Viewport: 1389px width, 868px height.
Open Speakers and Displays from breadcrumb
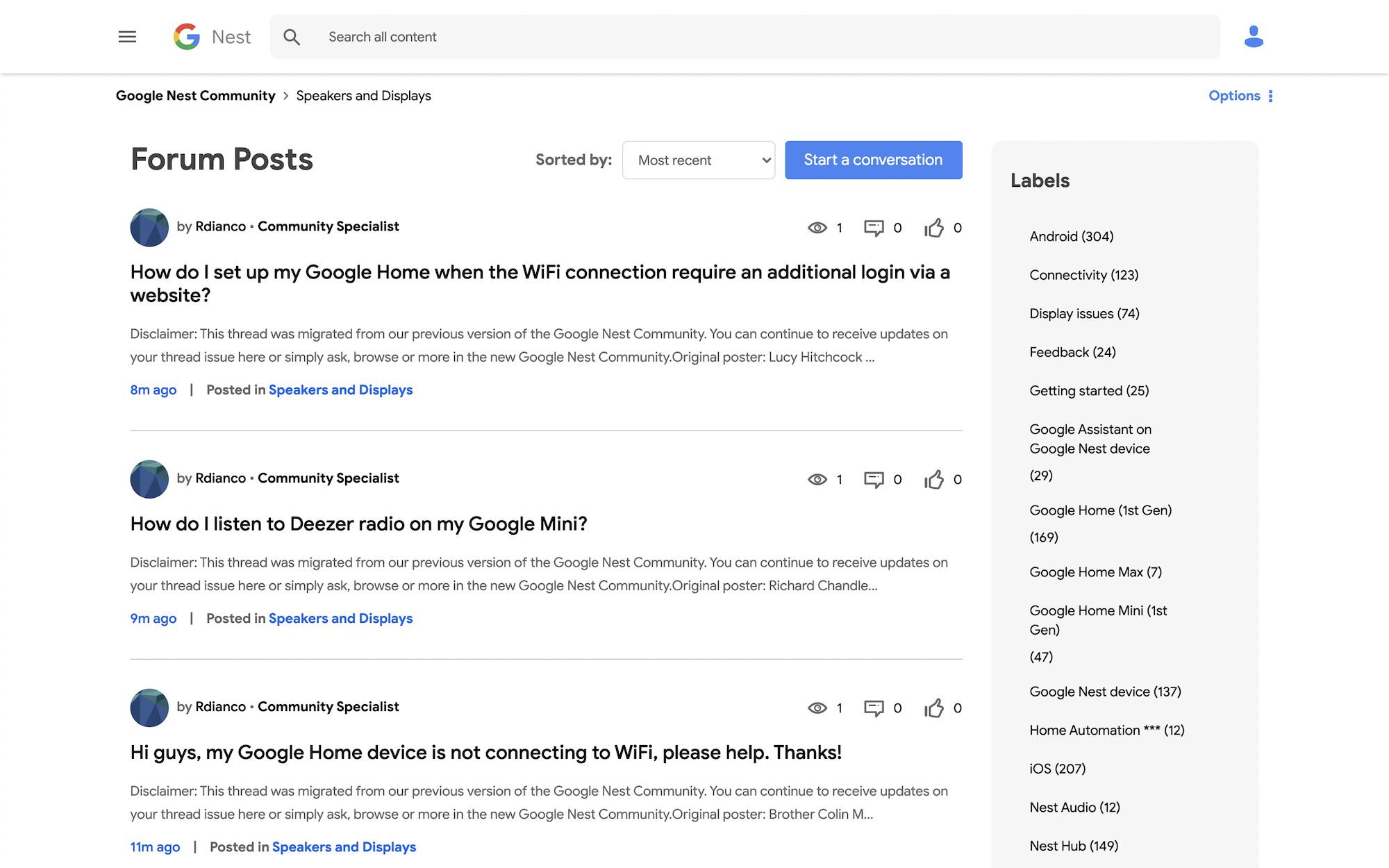coord(363,95)
